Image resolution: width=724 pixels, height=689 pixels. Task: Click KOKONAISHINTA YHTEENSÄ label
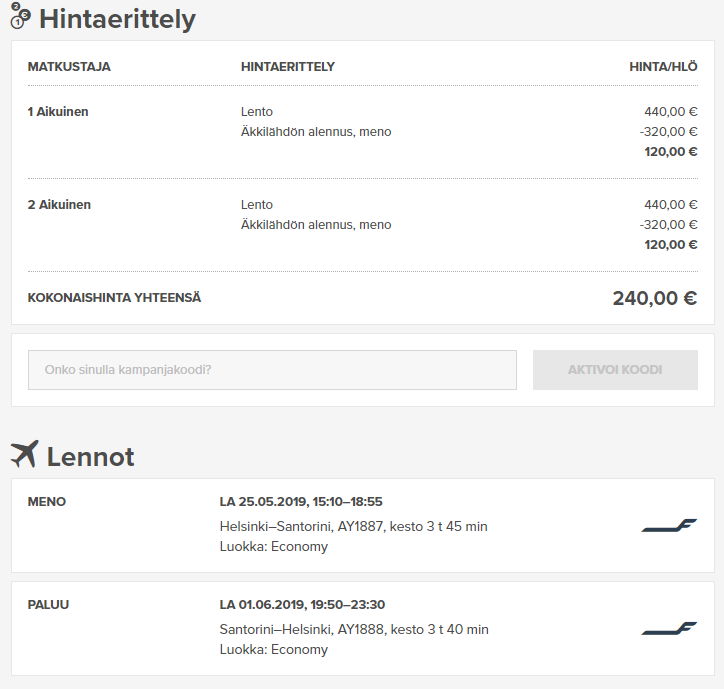114,298
